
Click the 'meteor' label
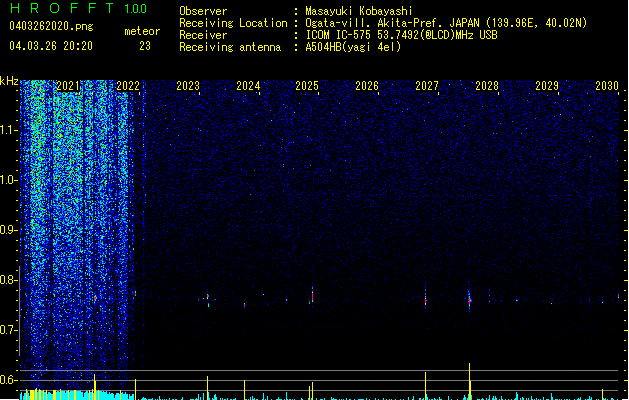(142, 31)
